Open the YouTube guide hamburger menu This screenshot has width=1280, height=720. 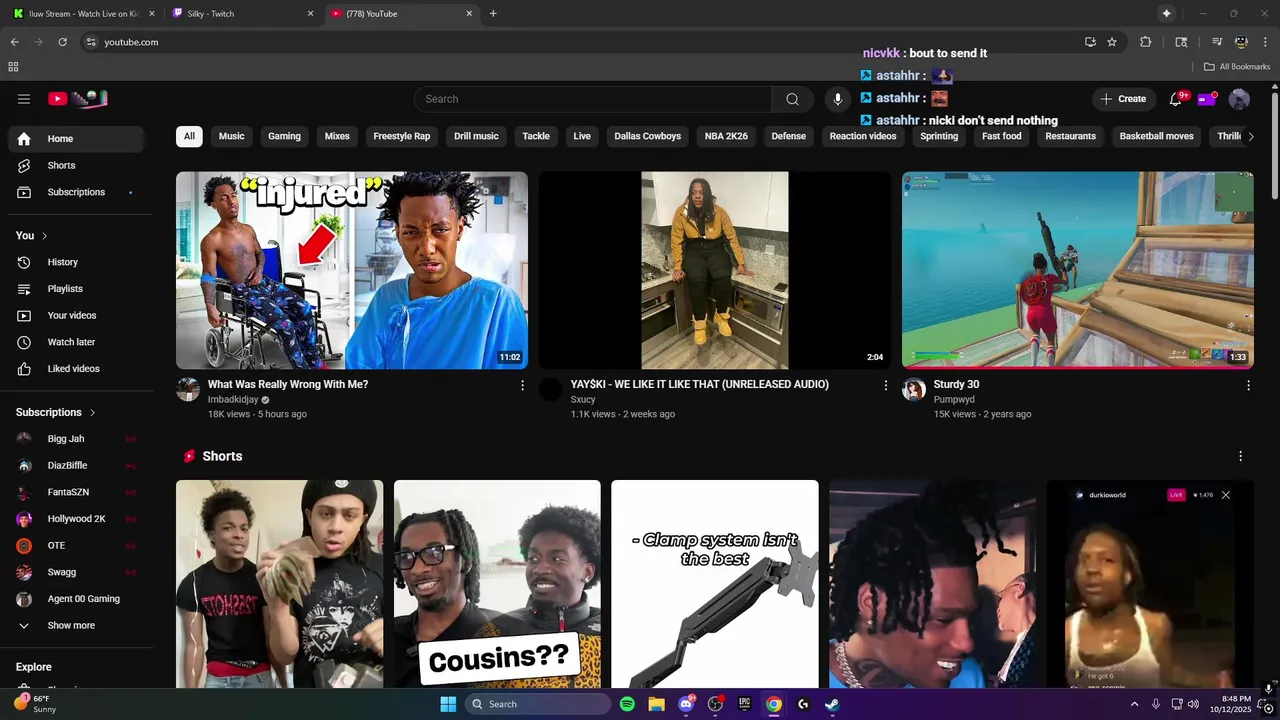click(24, 99)
